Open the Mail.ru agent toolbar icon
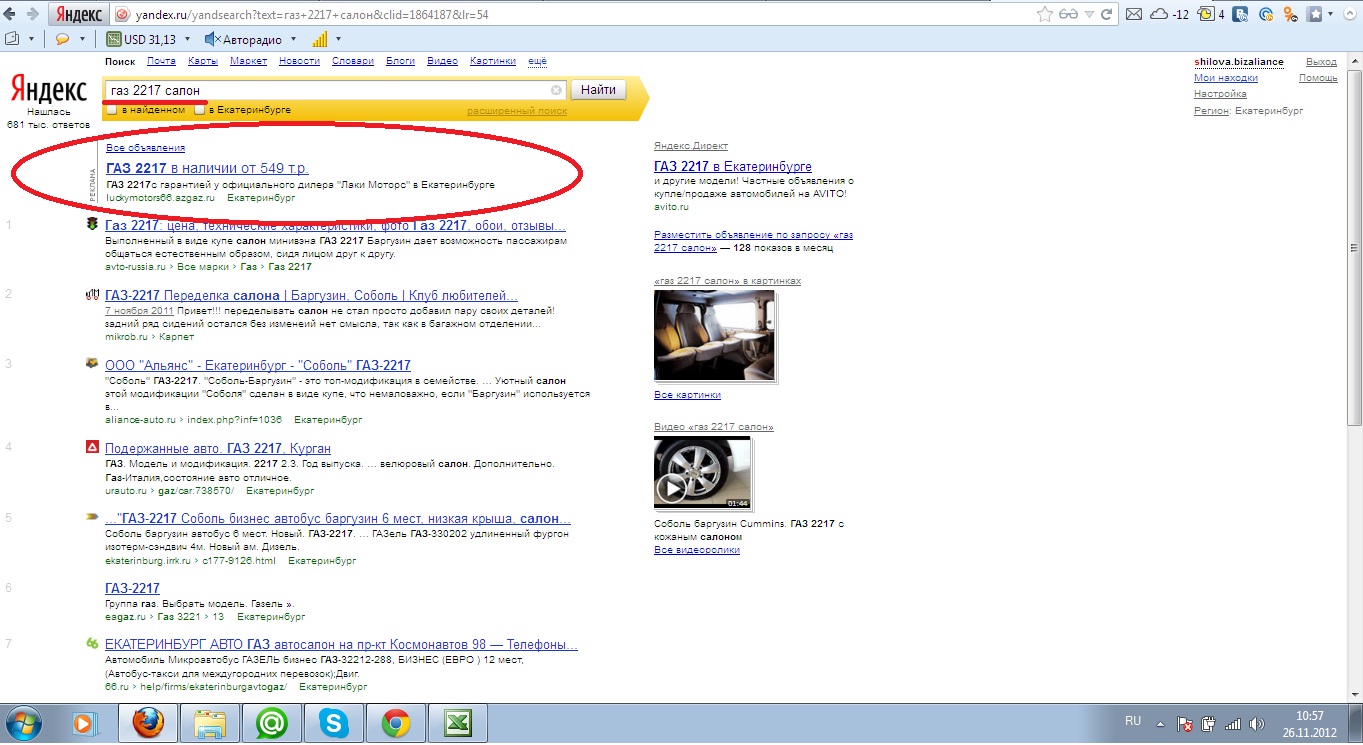The image size is (1363, 745). tap(1266, 15)
